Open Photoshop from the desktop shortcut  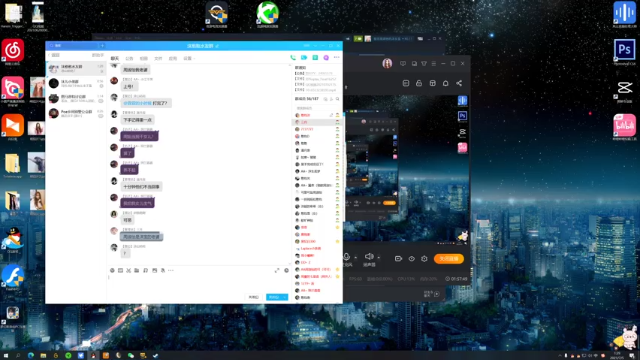pyautogui.click(x=624, y=51)
